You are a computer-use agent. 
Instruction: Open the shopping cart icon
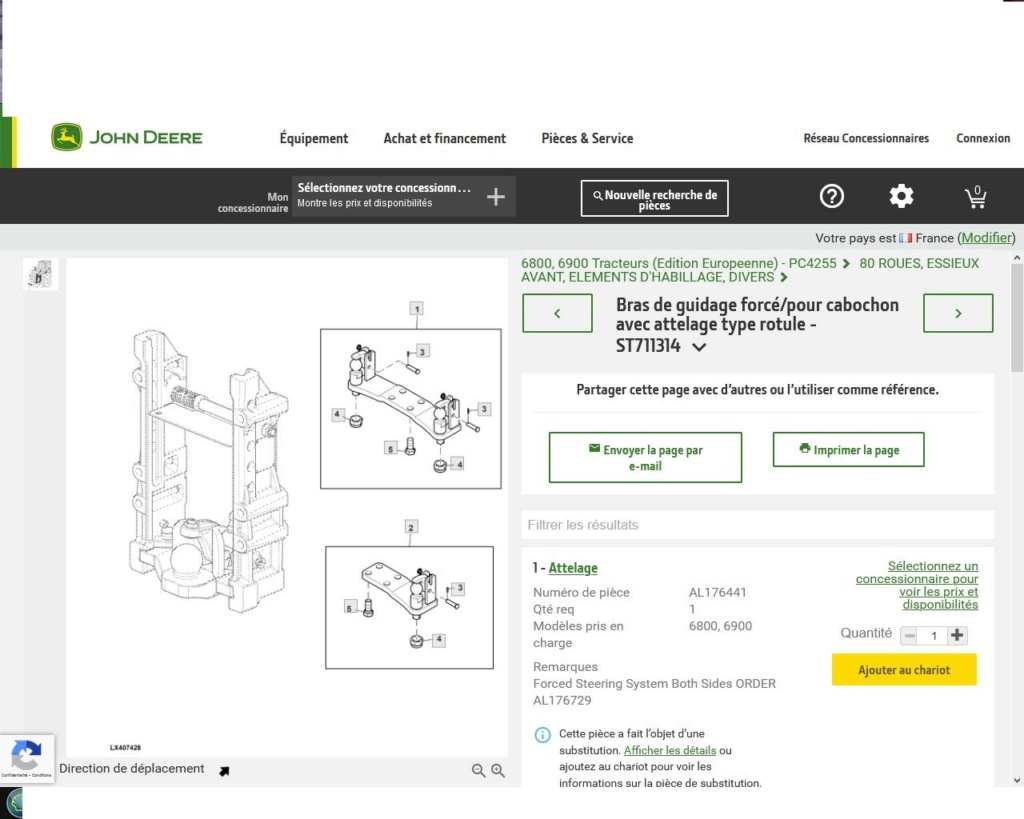(x=976, y=197)
